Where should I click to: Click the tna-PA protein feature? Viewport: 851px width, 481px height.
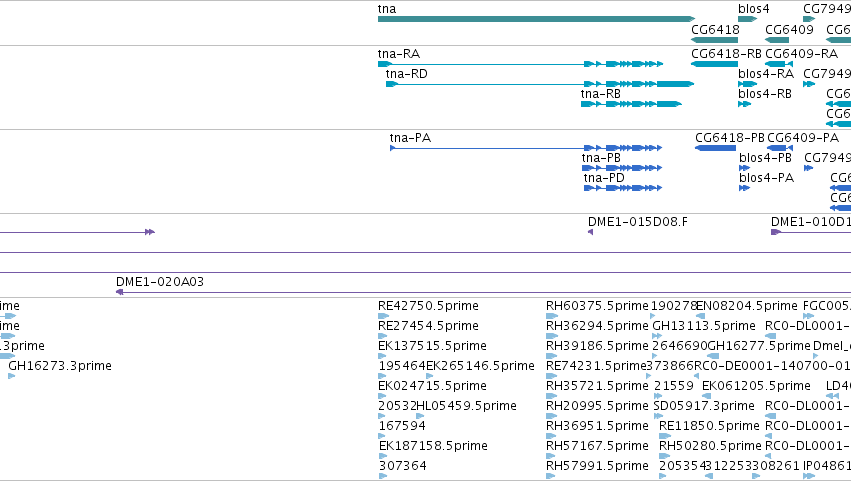click(526, 148)
